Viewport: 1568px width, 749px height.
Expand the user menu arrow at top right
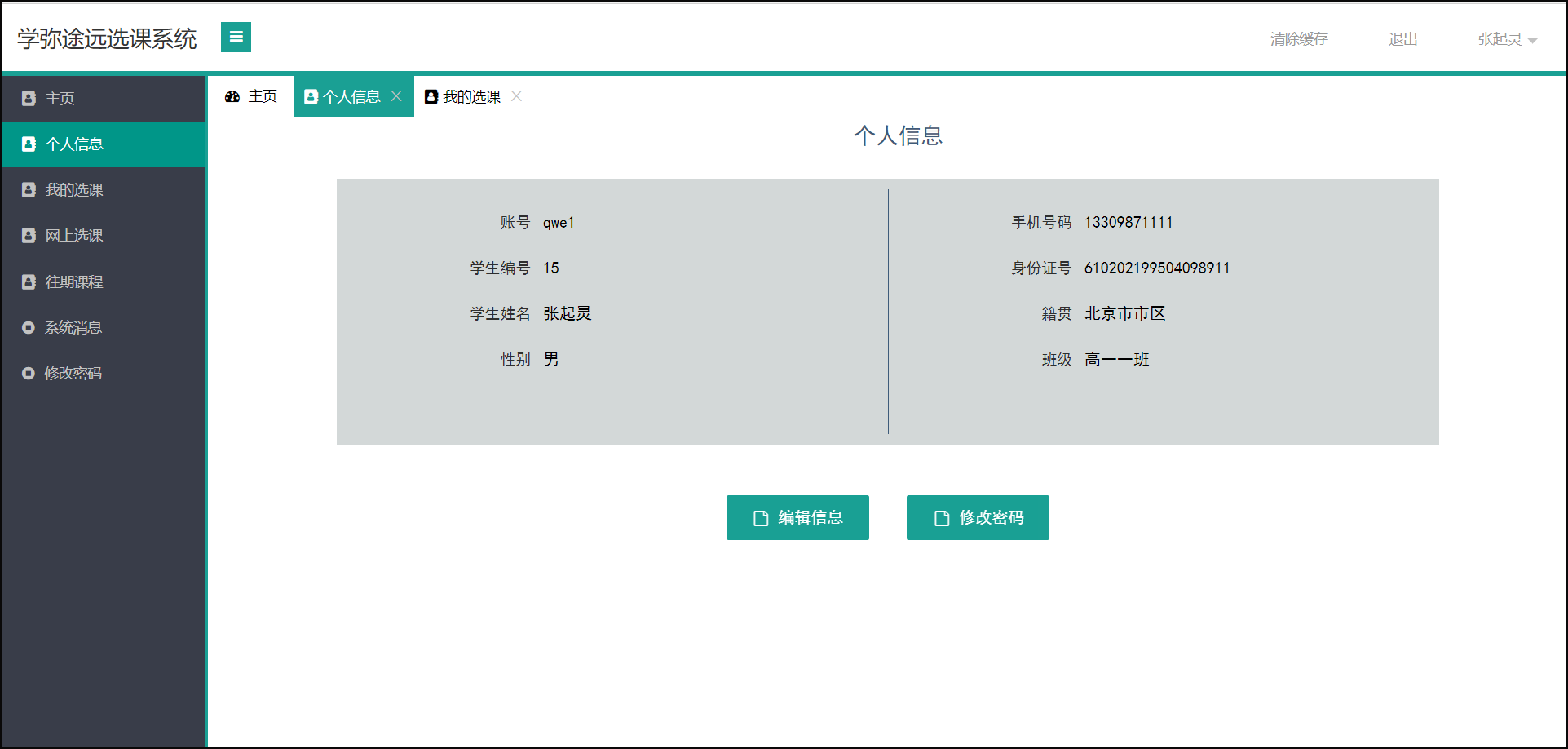tap(1530, 41)
